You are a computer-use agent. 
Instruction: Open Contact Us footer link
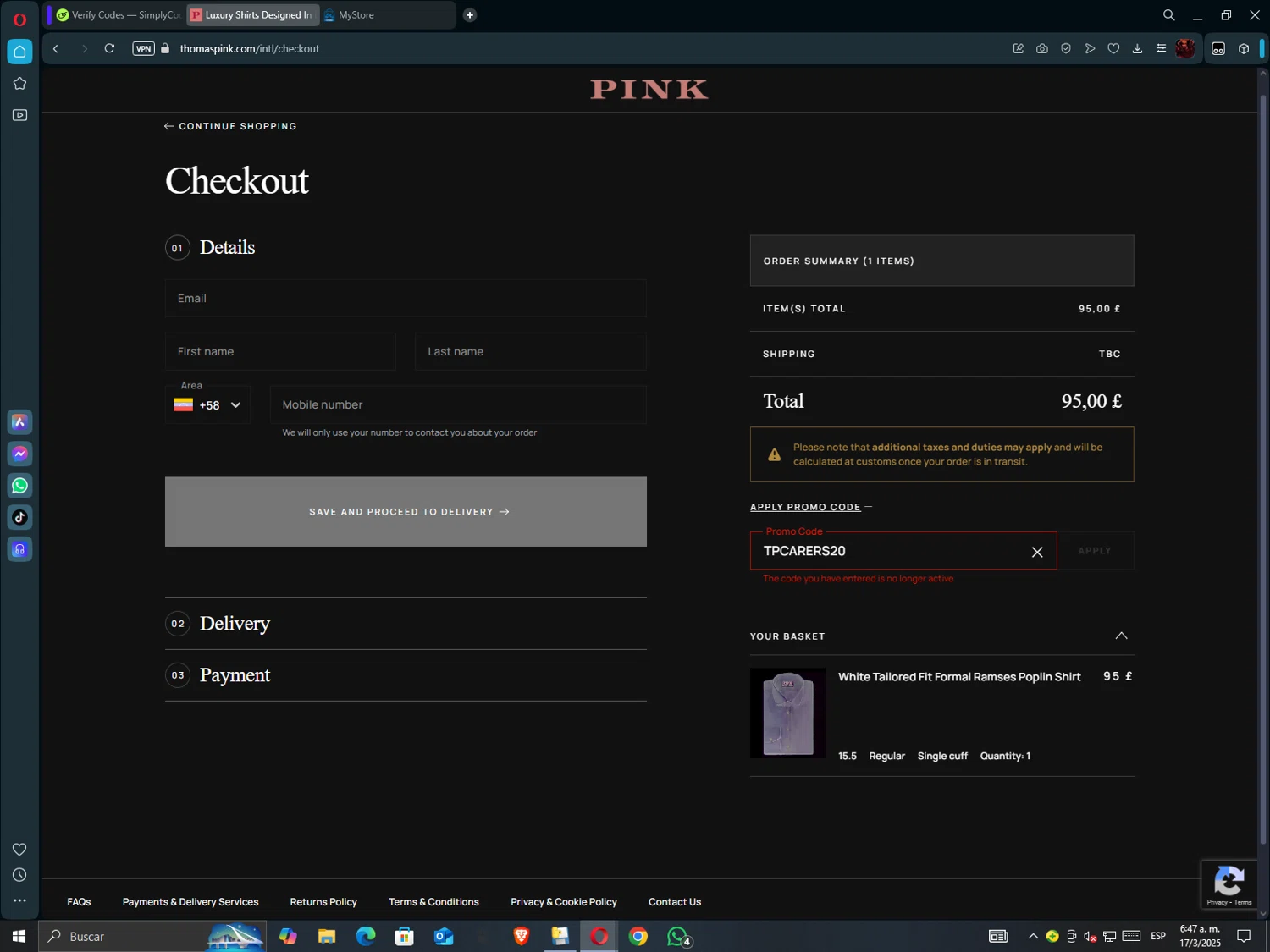(x=675, y=902)
